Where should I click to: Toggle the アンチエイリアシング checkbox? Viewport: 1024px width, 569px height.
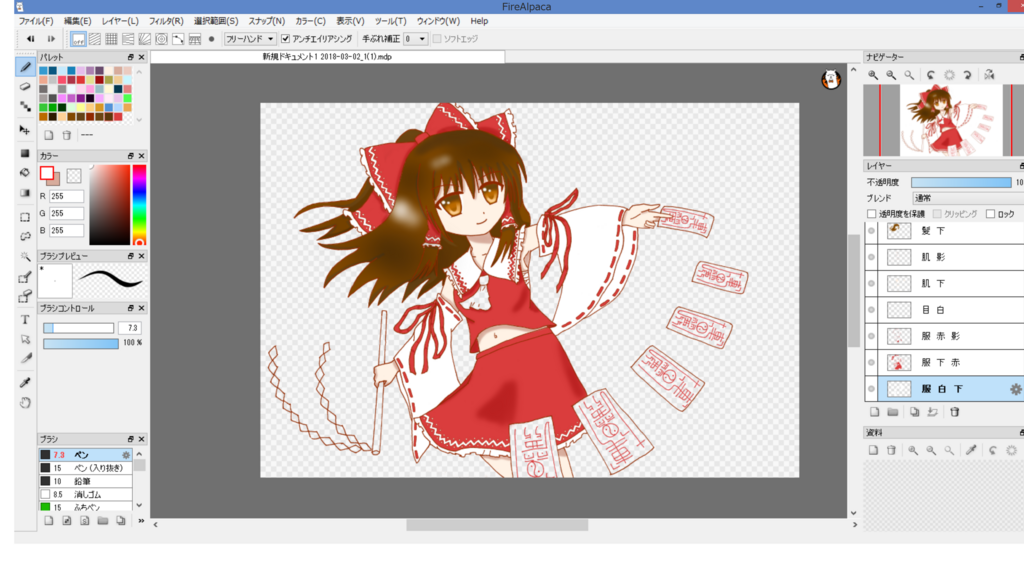coord(285,39)
